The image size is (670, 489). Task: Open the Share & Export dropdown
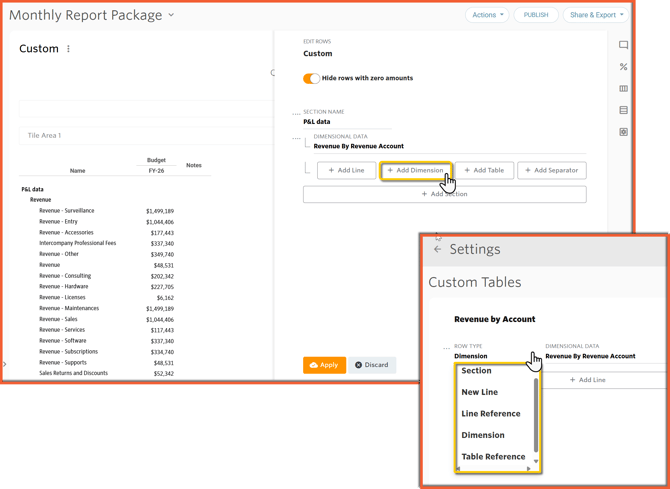(x=596, y=15)
